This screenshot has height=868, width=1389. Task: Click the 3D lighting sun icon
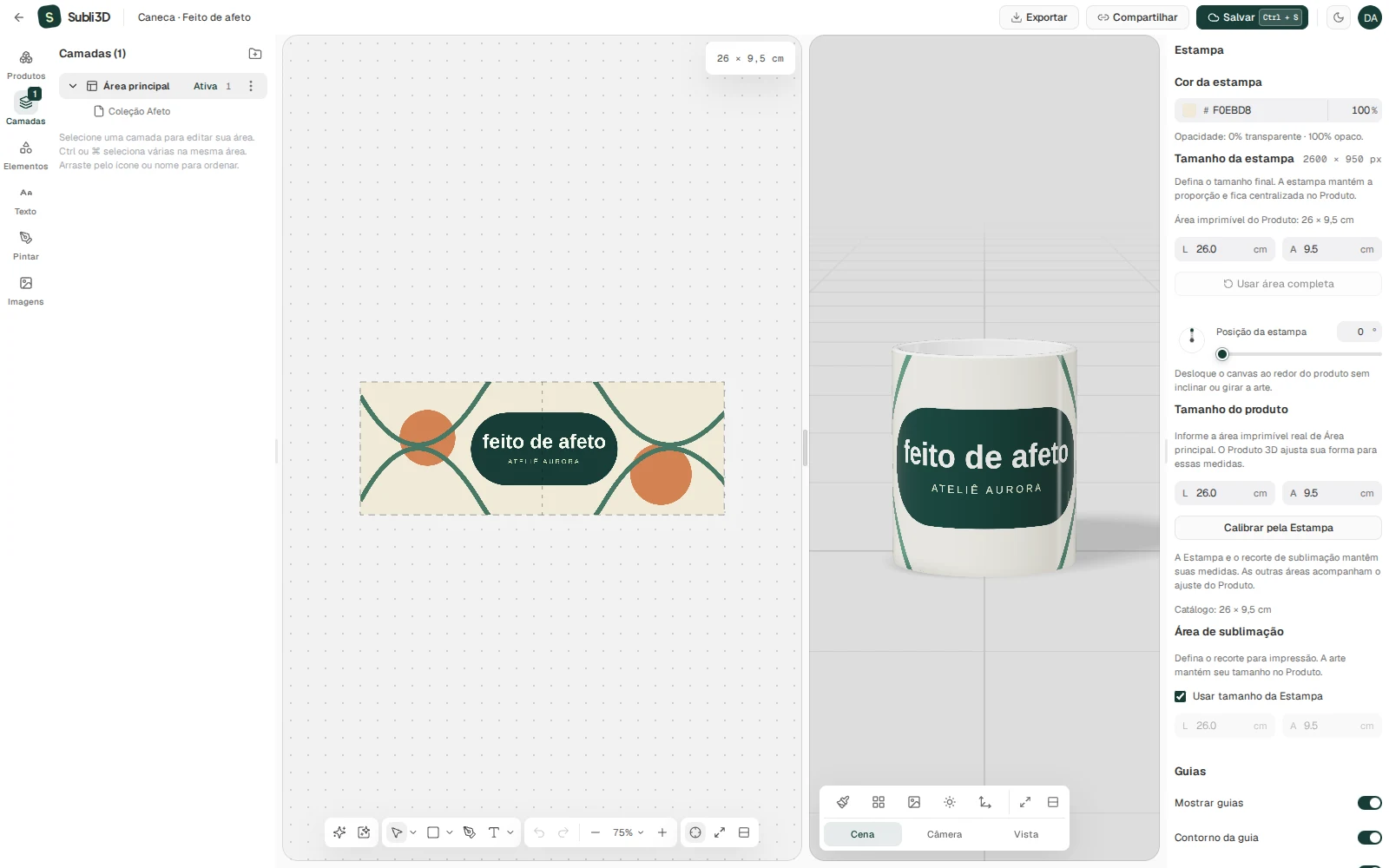pos(950,802)
